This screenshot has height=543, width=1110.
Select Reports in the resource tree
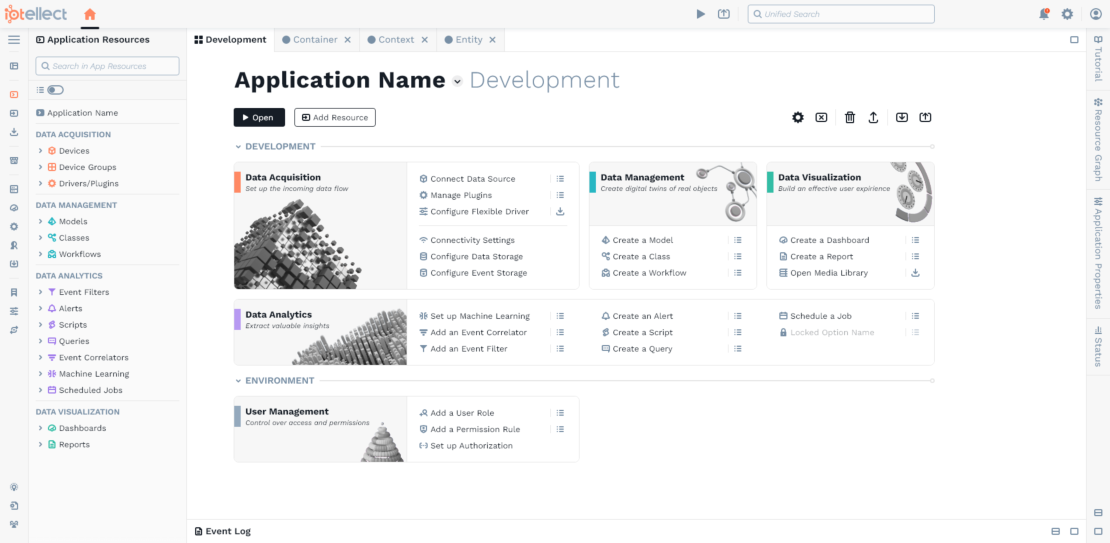point(74,445)
